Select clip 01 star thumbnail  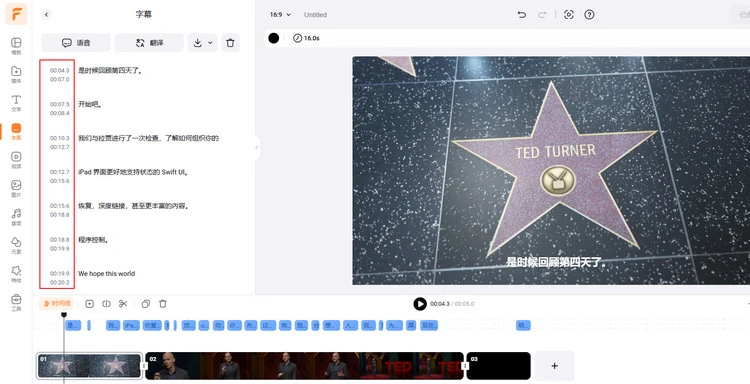coord(89,366)
